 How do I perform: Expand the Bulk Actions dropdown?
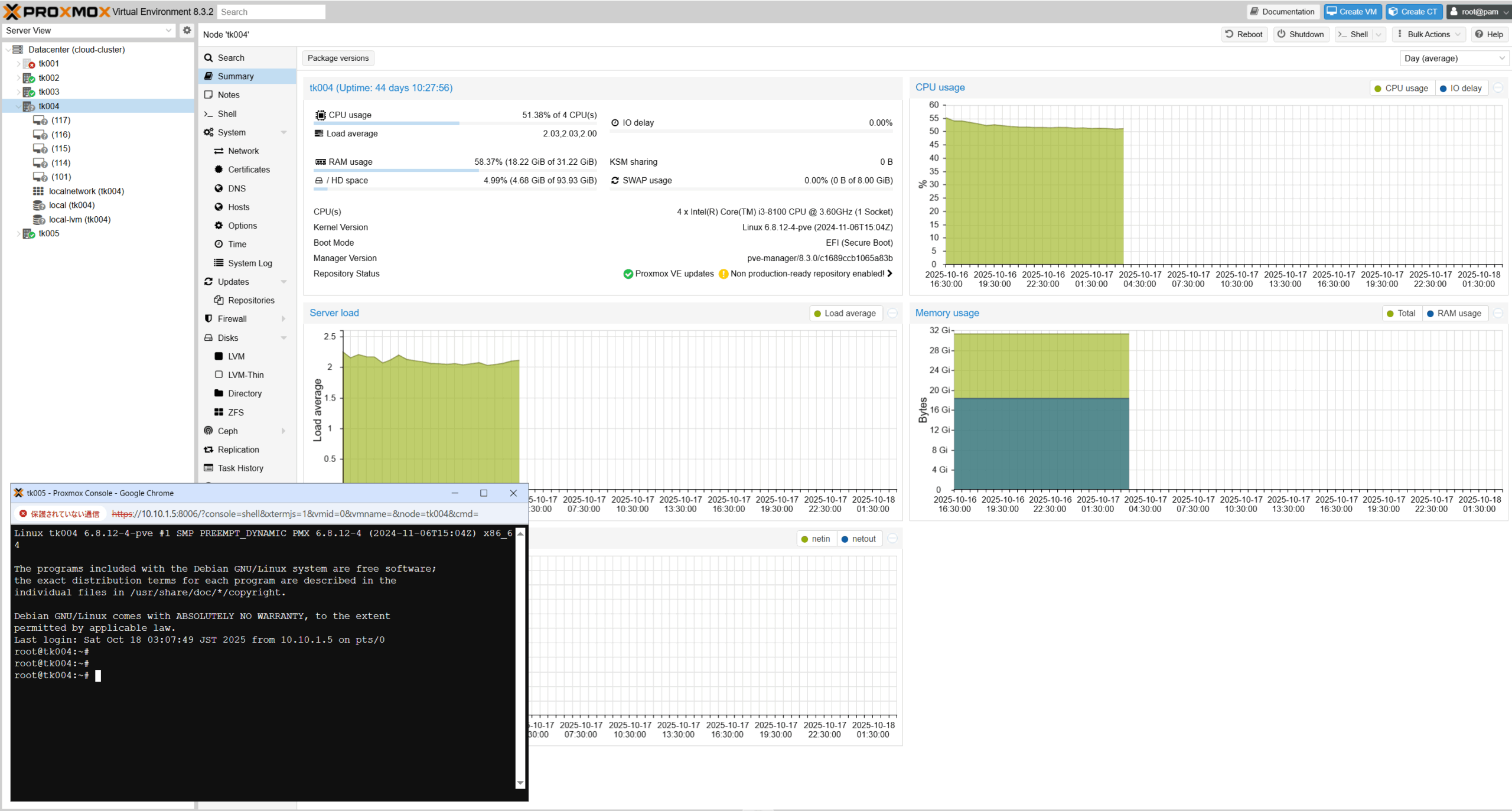1428,34
